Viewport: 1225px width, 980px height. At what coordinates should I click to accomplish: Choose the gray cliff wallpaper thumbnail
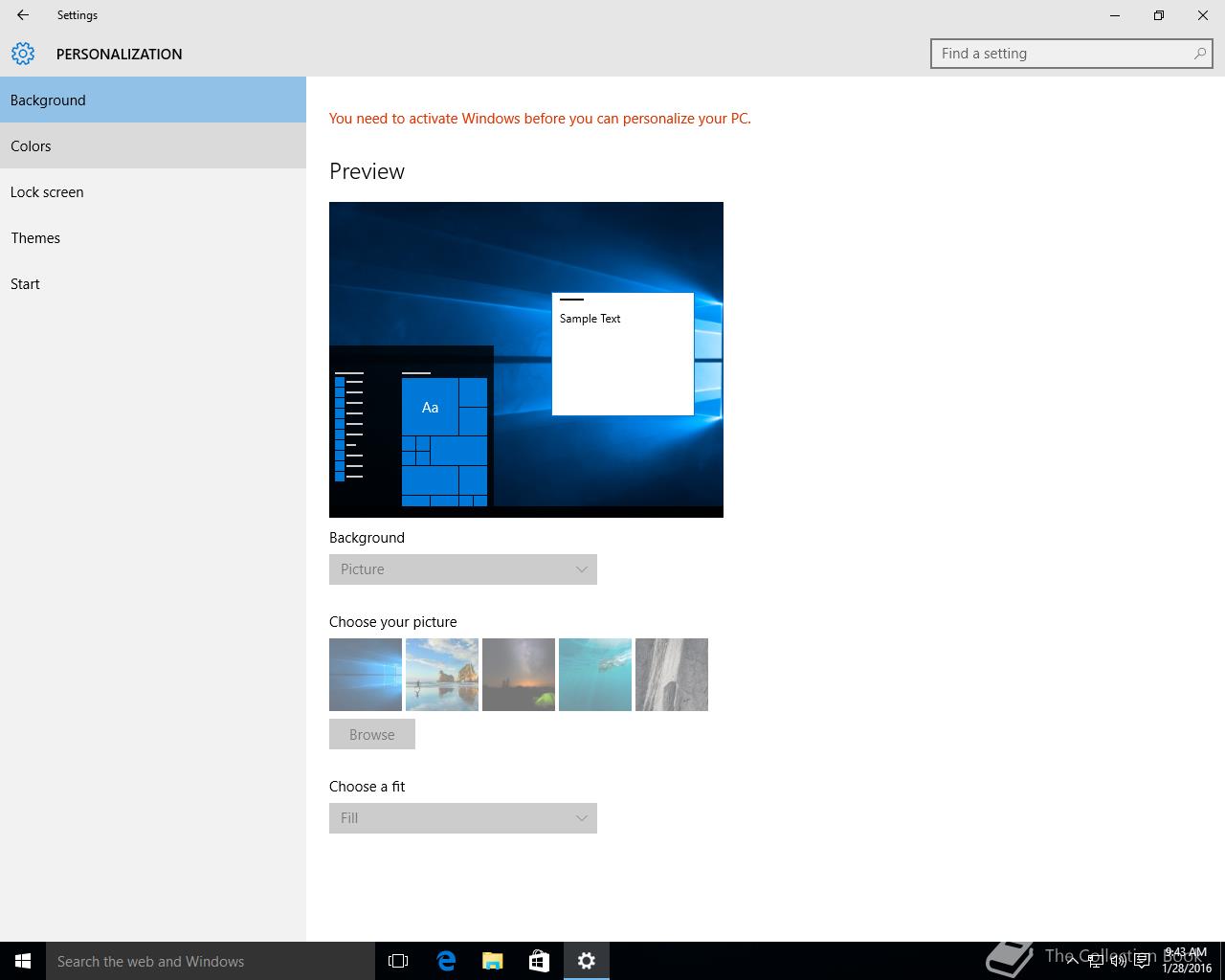tap(672, 675)
